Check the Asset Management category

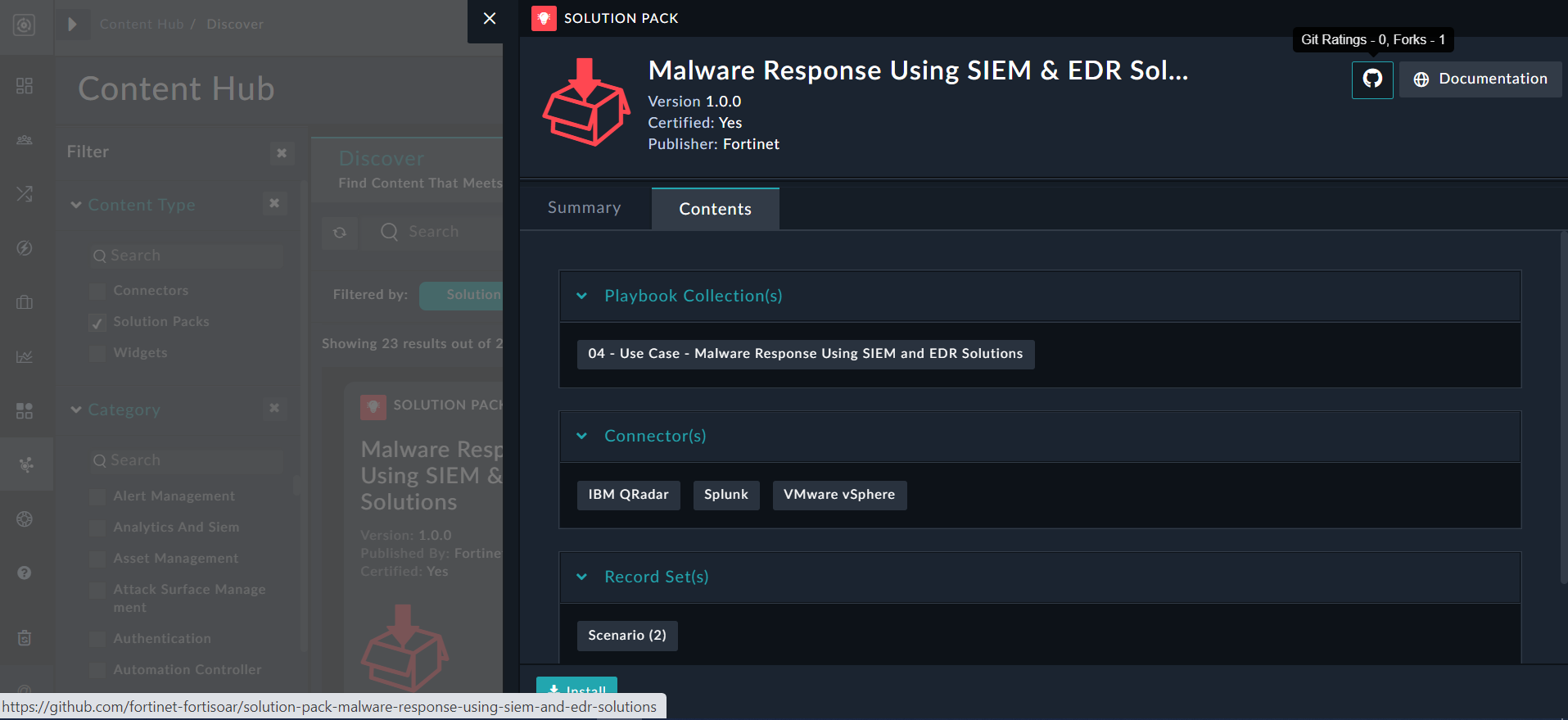pyautogui.click(x=97, y=559)
